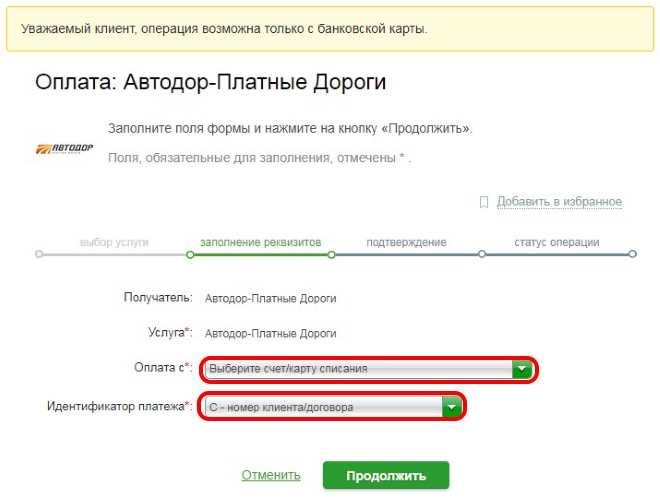Click the Добавить в избранное link

(559, 202)
